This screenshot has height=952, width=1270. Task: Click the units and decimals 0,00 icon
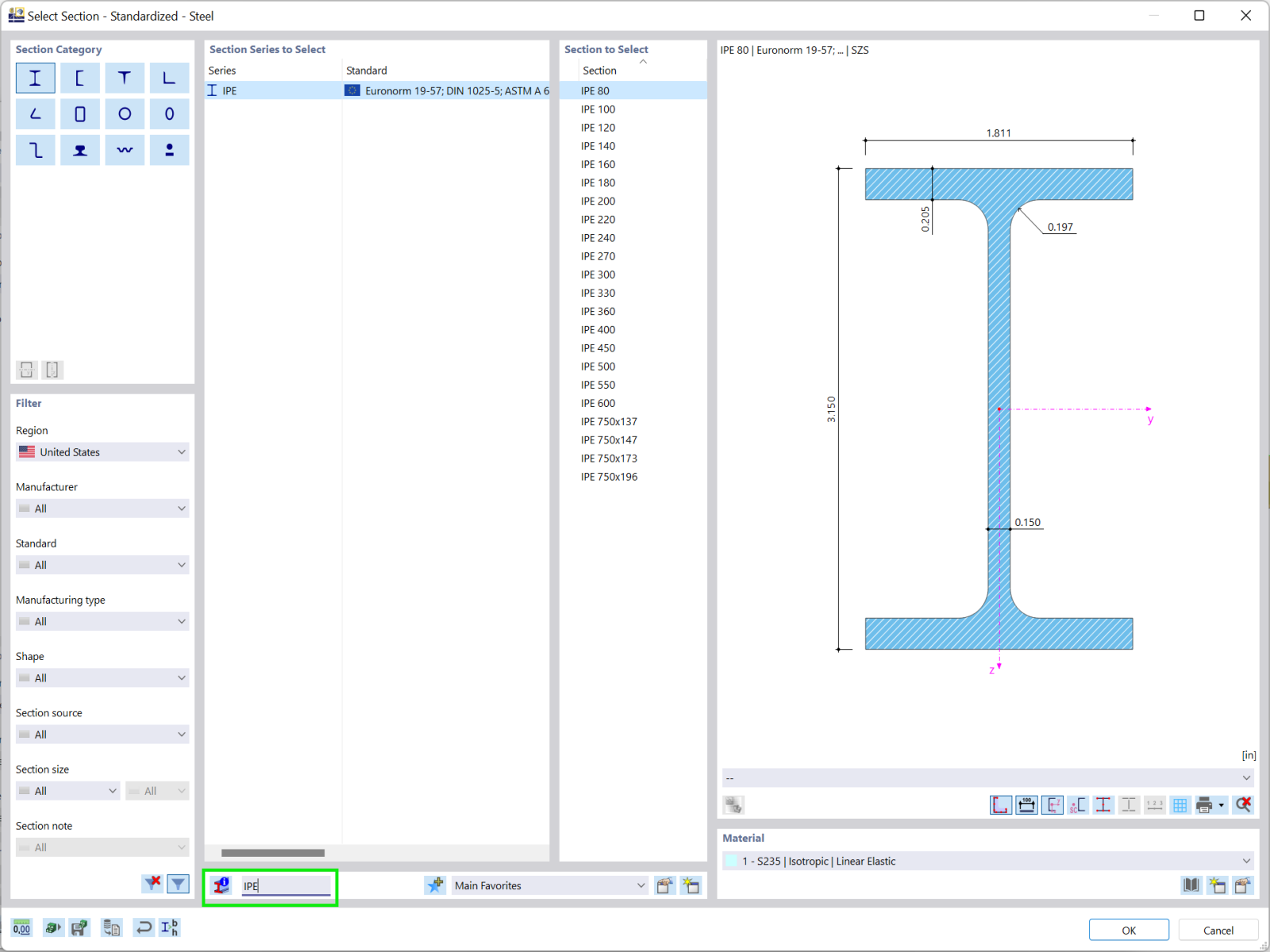[21, 927]
